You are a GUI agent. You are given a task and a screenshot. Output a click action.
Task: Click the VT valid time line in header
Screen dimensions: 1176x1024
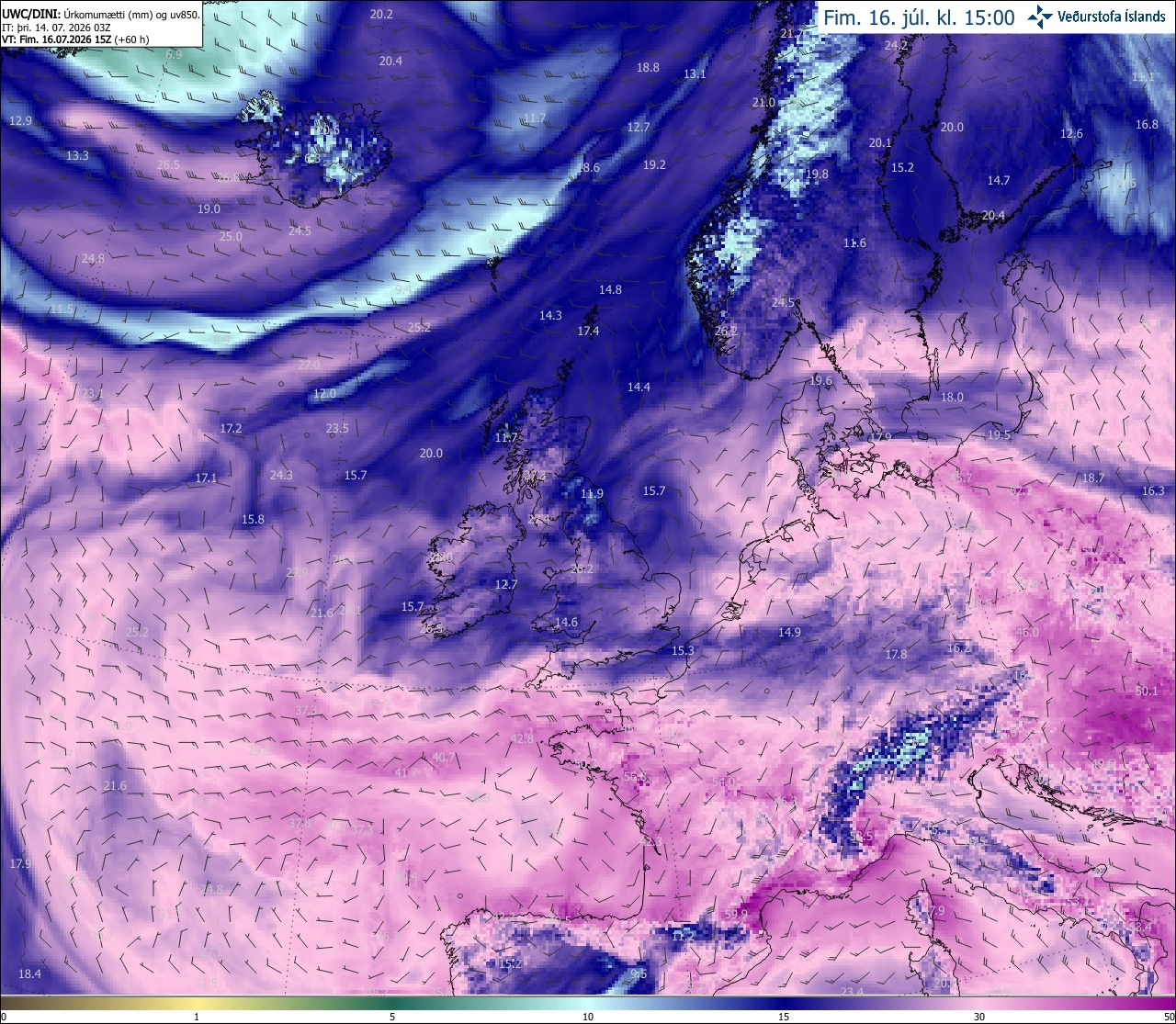tap(76, 39)
